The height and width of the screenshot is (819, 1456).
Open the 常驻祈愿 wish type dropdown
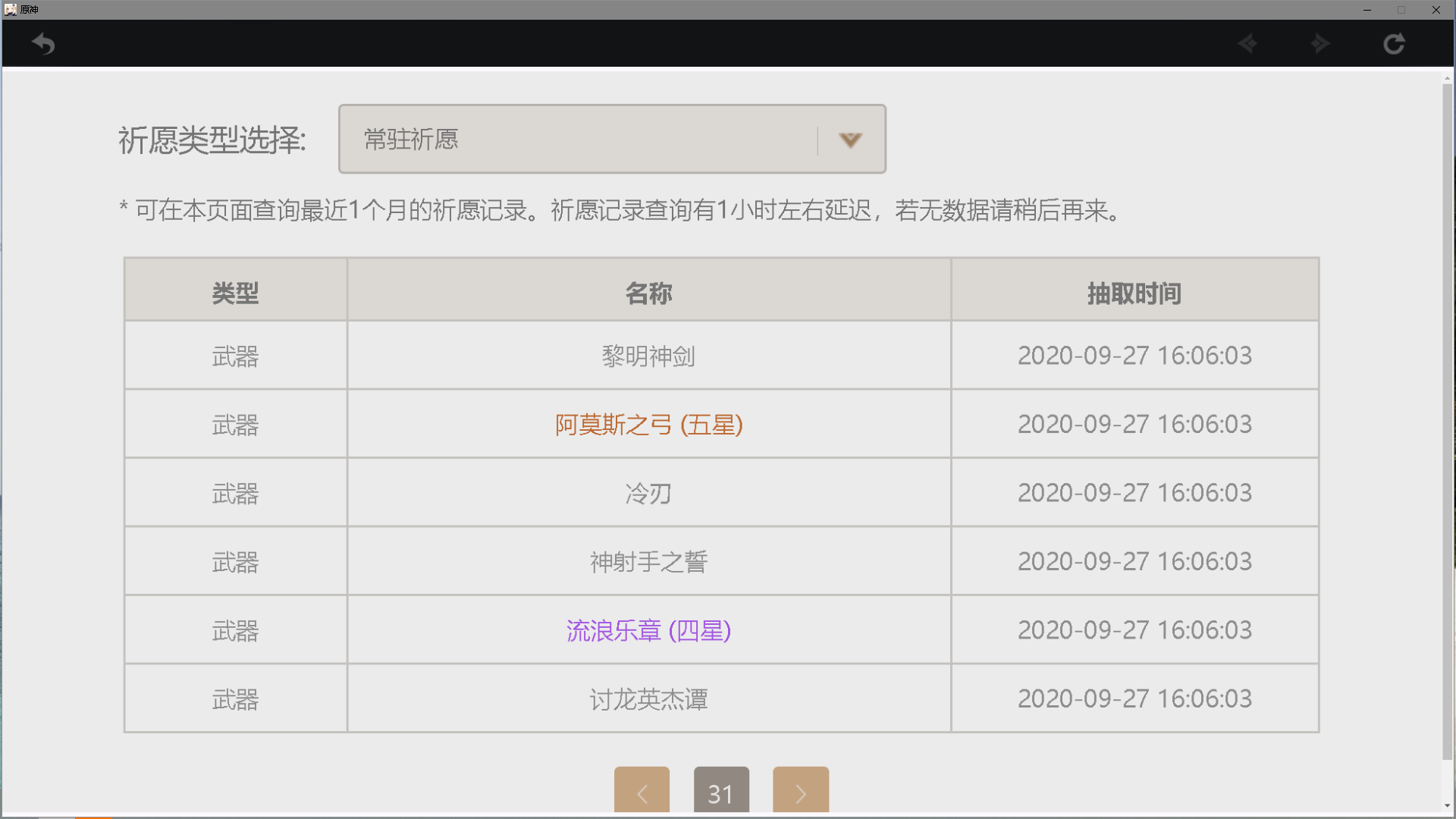pyautogui.click(x=576, y=140)
